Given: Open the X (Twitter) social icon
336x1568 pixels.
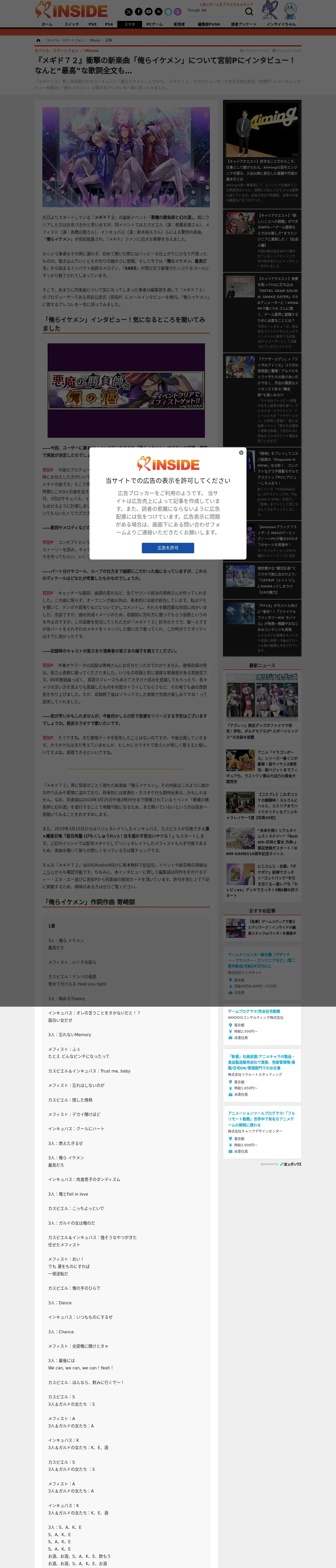Looking at the screenshot, I should 129,11.
